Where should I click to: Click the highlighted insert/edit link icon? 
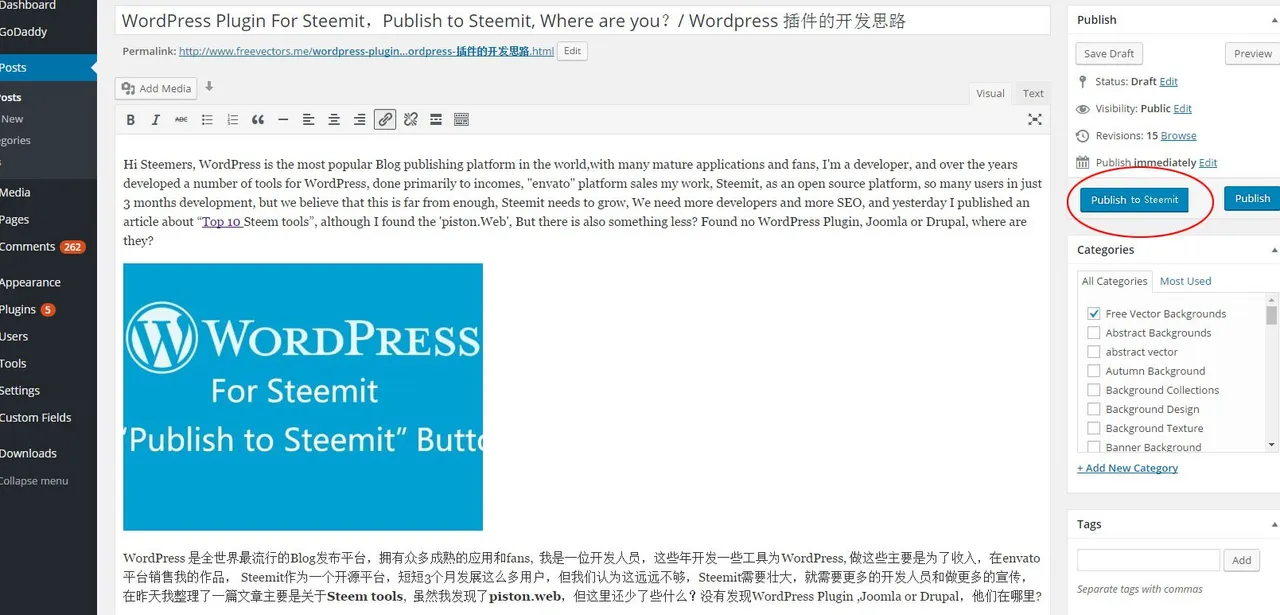click(385, 120)
